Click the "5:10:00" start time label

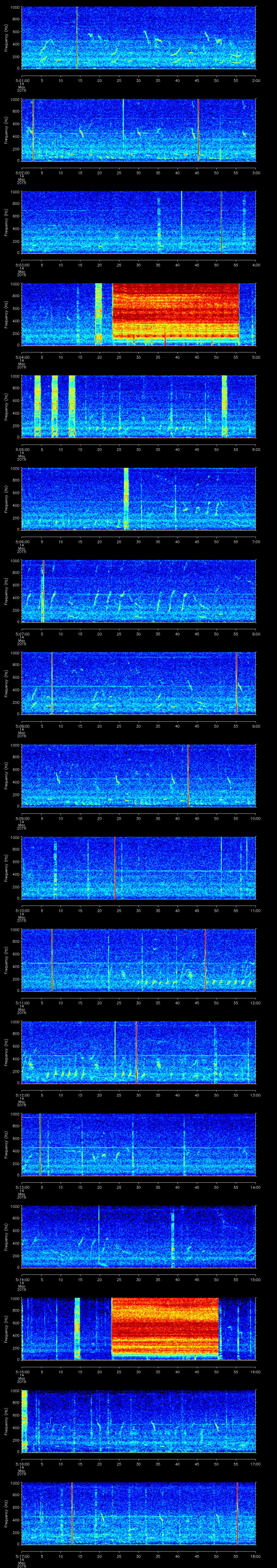click(x=22, y=910)
